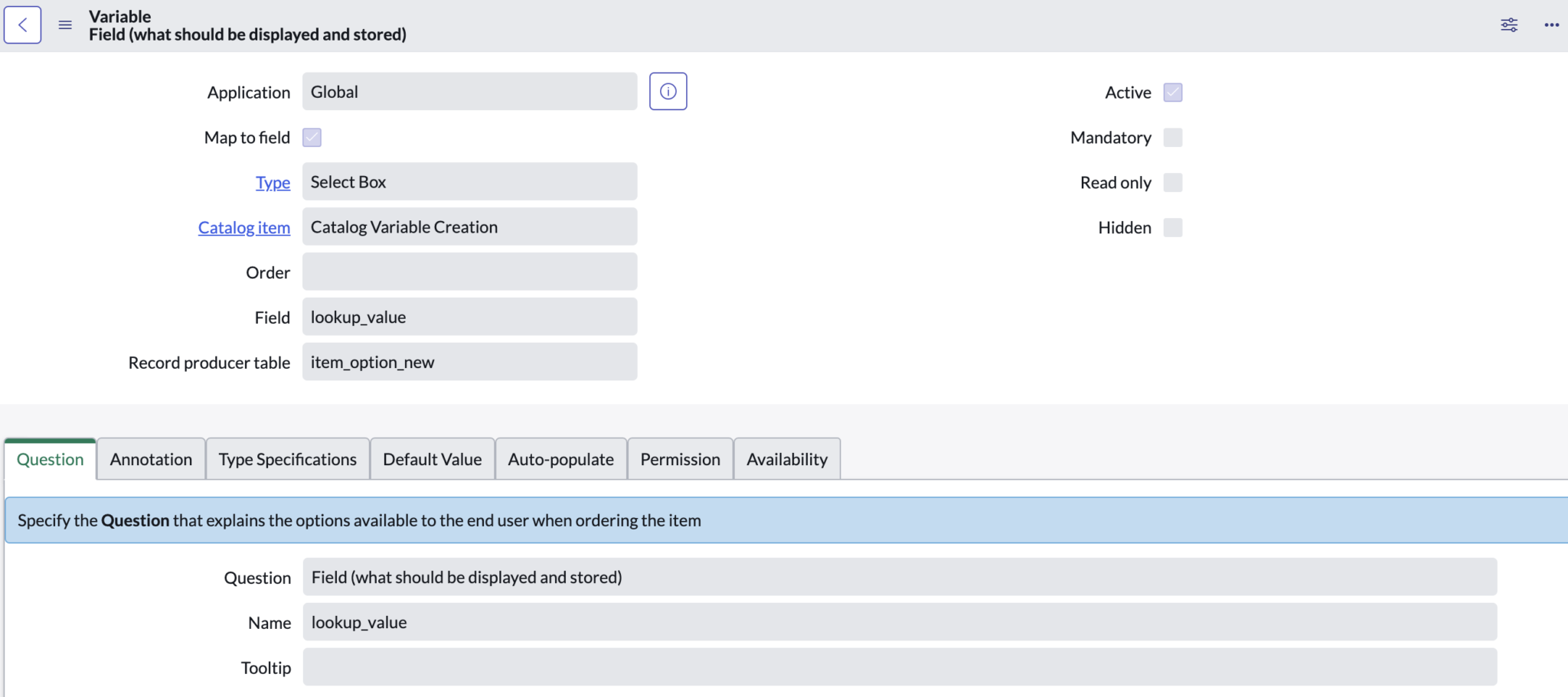Toggle the Map to field checkbox
This screenshot has height=697, width=1568.
point(312,137)
